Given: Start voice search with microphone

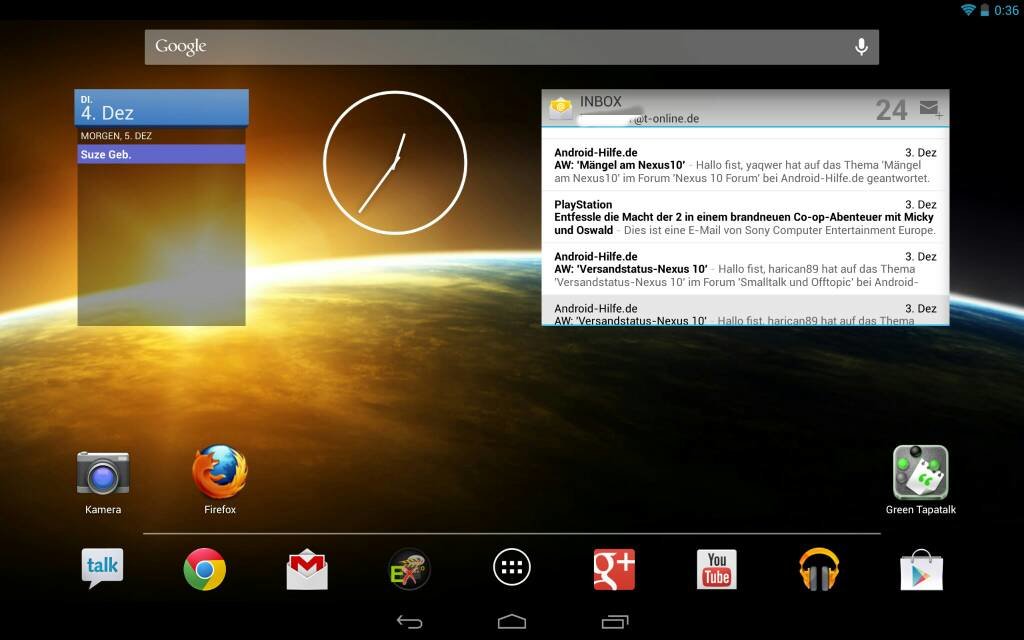Looking at the screenshot, I should 861,46.
